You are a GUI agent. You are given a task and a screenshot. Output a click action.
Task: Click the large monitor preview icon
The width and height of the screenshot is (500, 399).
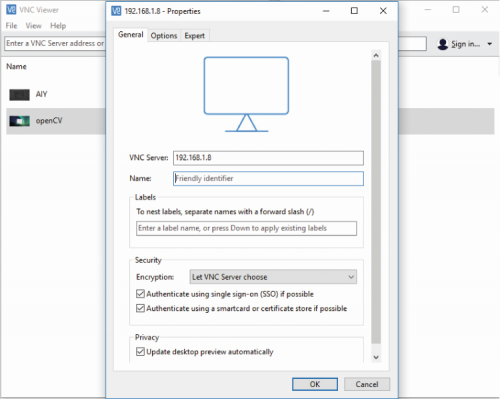coord(246,94)
